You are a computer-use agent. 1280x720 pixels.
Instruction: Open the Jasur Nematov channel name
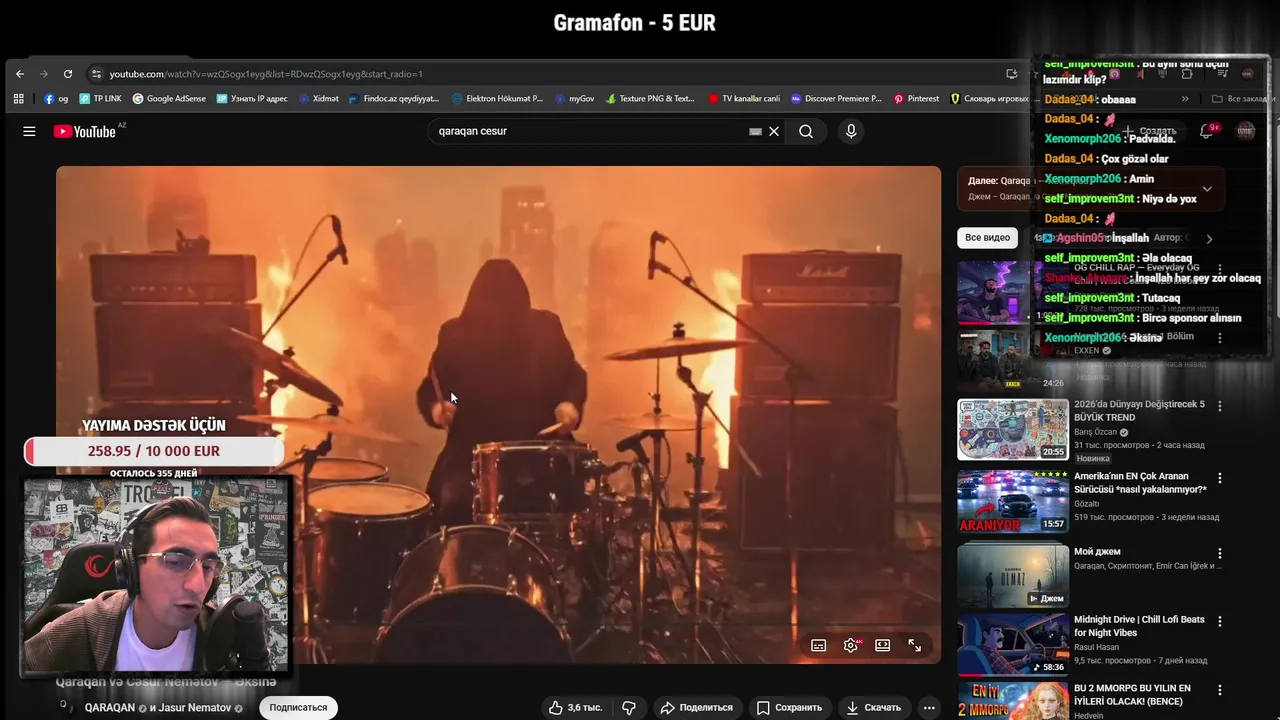tap(195, 708)
